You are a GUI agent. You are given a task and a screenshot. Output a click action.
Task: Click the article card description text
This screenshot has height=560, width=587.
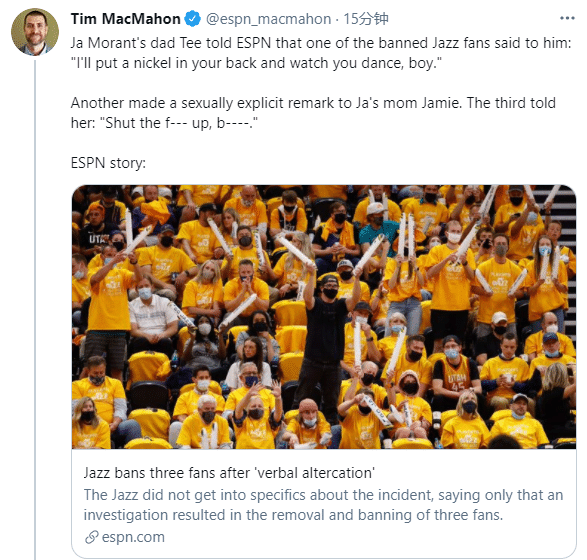(323, 505)
